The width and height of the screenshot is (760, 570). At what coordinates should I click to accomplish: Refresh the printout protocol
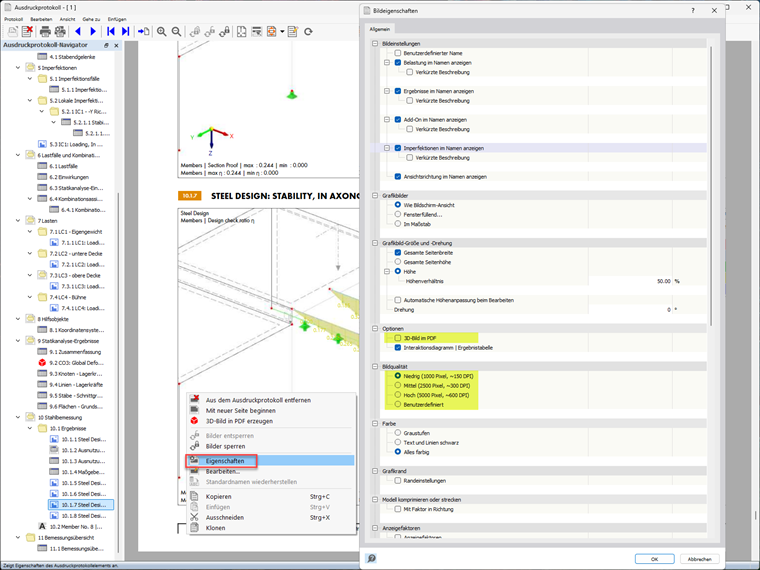(x=308, y=32)
